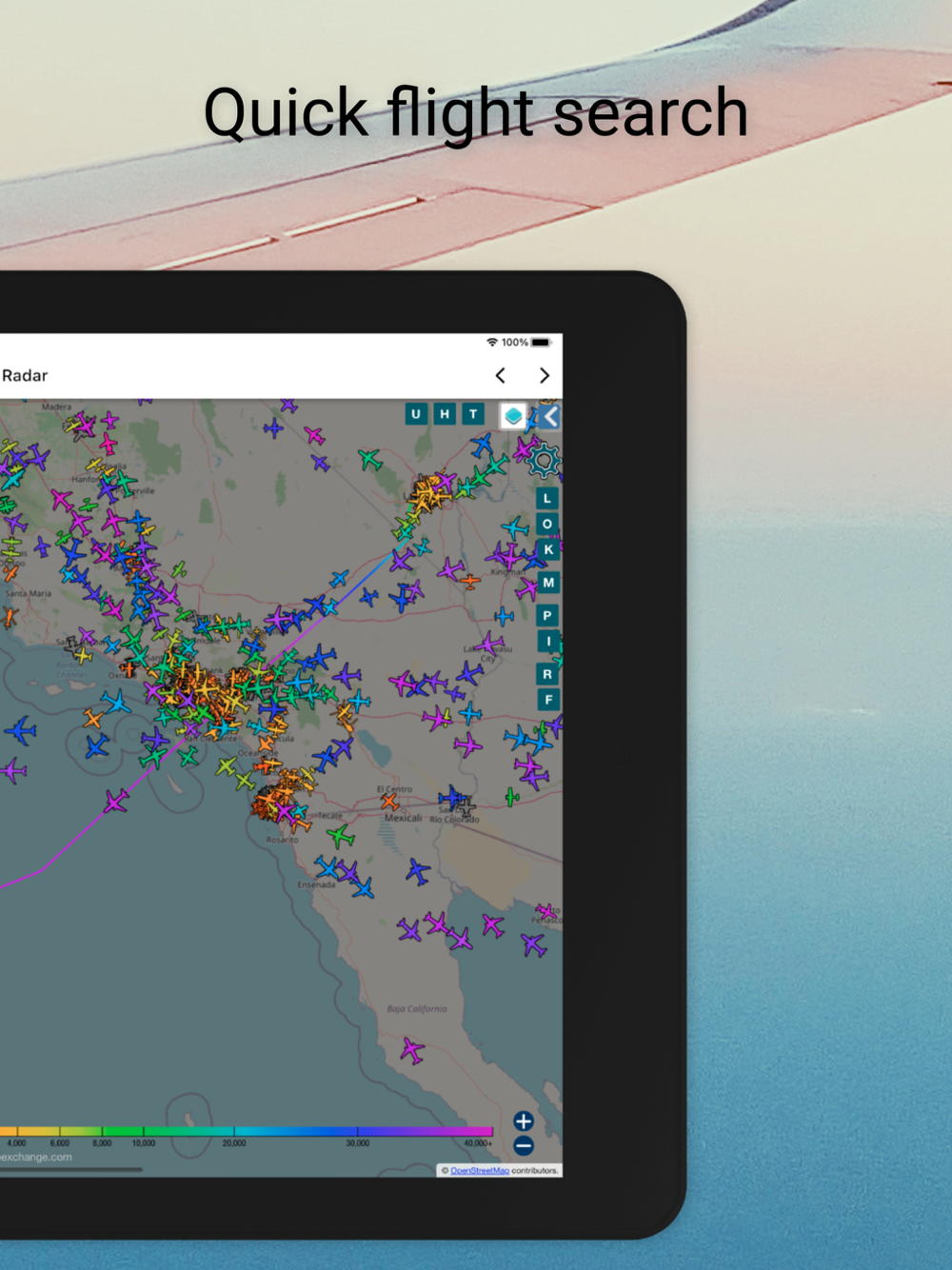The image size is (952, 1270).
Task: Click the Wi-Fi status icon
Action: (x=492, y=343)
